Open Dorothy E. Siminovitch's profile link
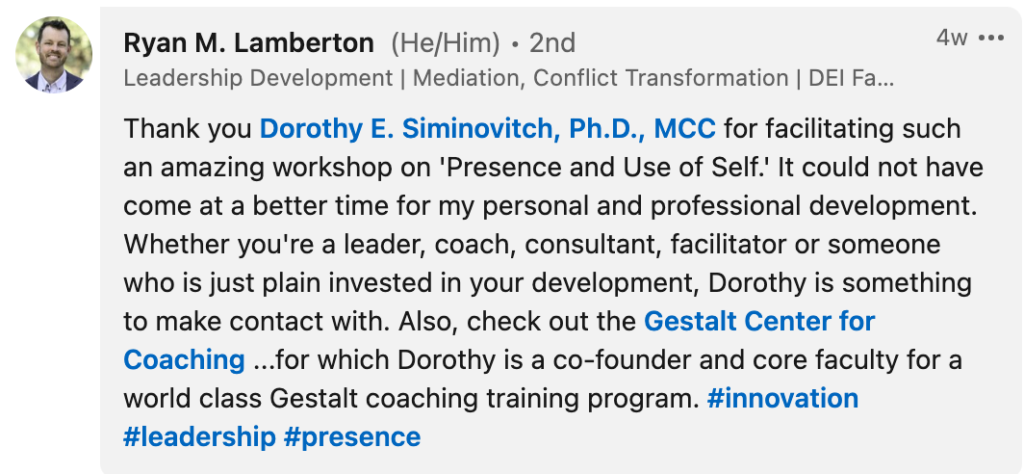Image resolution: width=1024 pixels, height=474 pixels. (488, 129)
